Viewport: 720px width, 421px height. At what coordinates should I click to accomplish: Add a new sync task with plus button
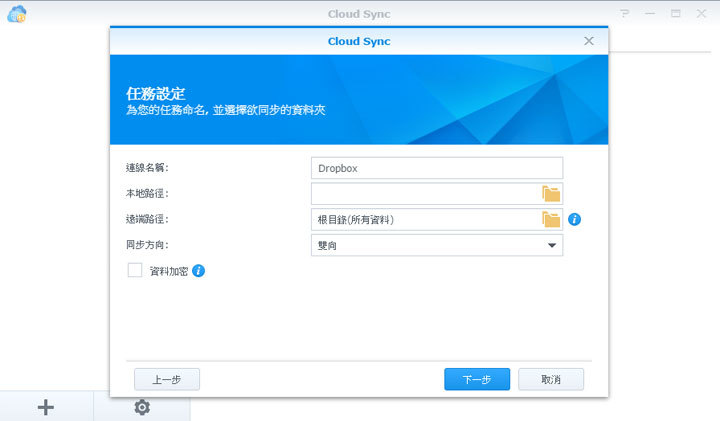(x=46, y=407)
